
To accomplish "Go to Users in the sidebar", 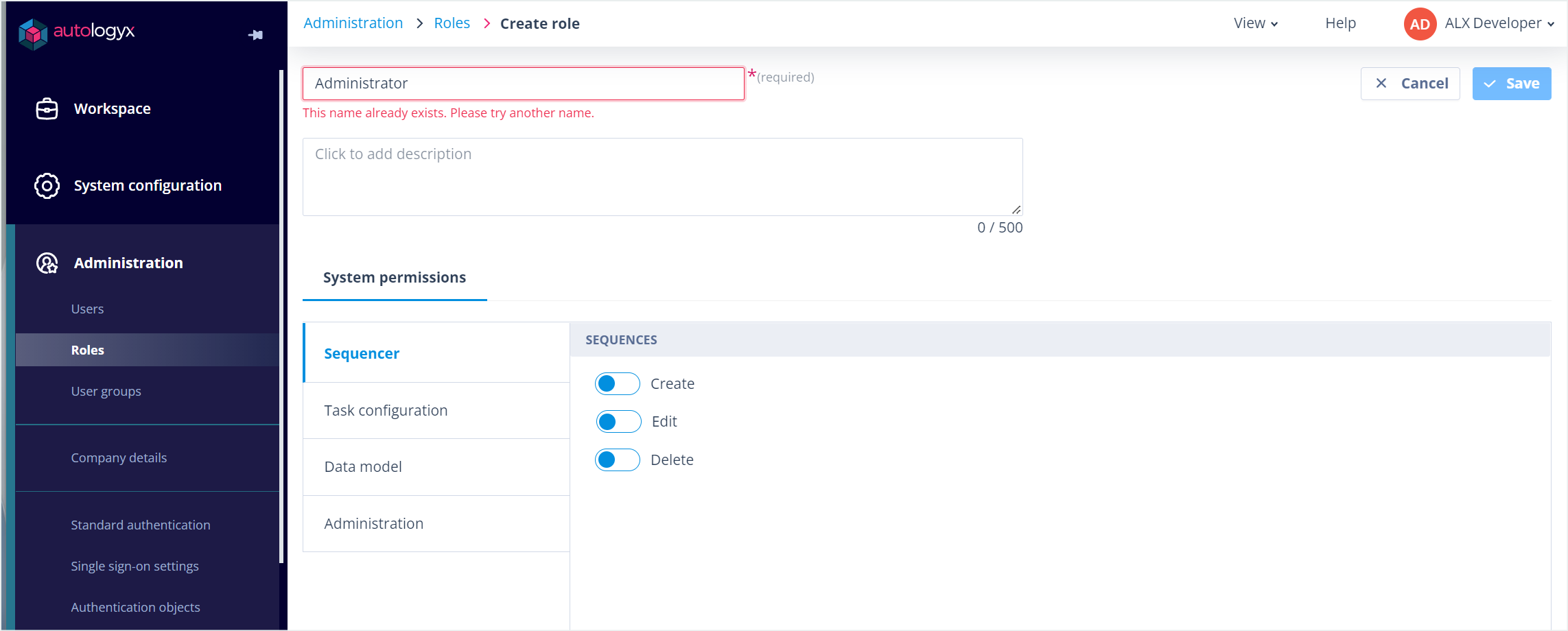I will 87,309.
